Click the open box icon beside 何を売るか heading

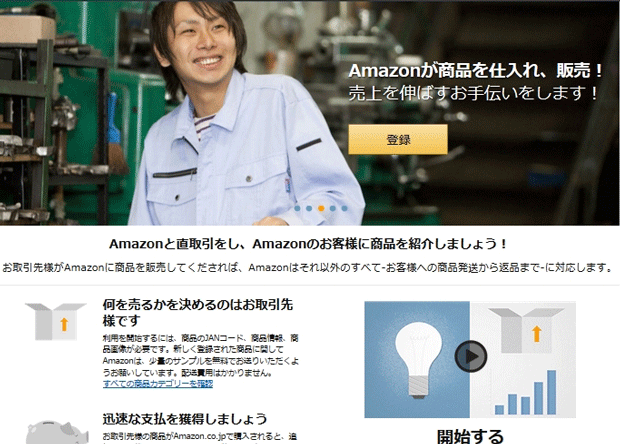click(56, 321)
